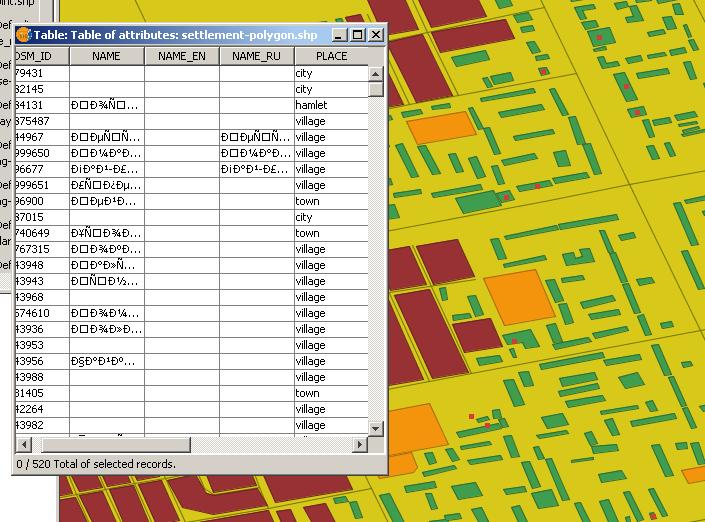The image size is (705, 522).
Task: Minimize the attribute table window
Action: click(340, 35)
